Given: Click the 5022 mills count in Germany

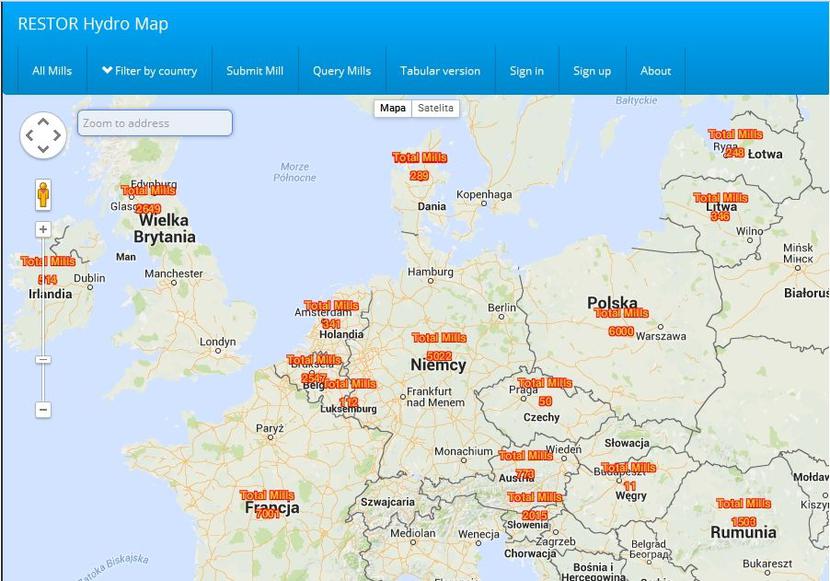Looking at the screenshot, I should point(439,356).
